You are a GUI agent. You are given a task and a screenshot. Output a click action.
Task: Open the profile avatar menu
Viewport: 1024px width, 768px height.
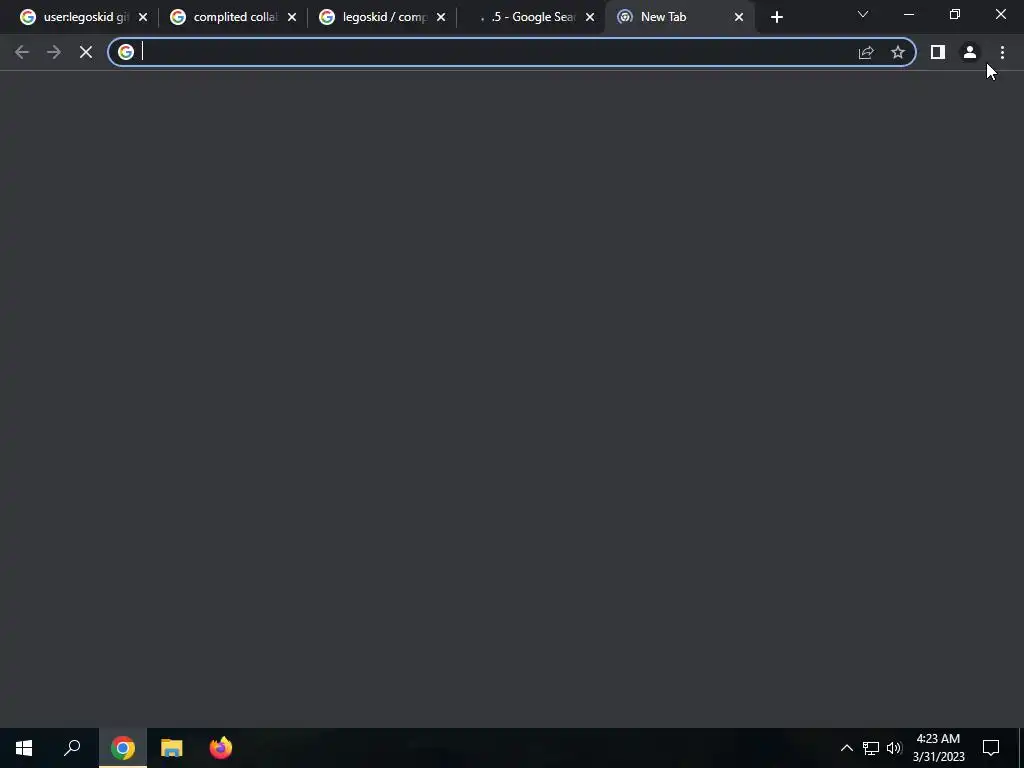(970, 52)
